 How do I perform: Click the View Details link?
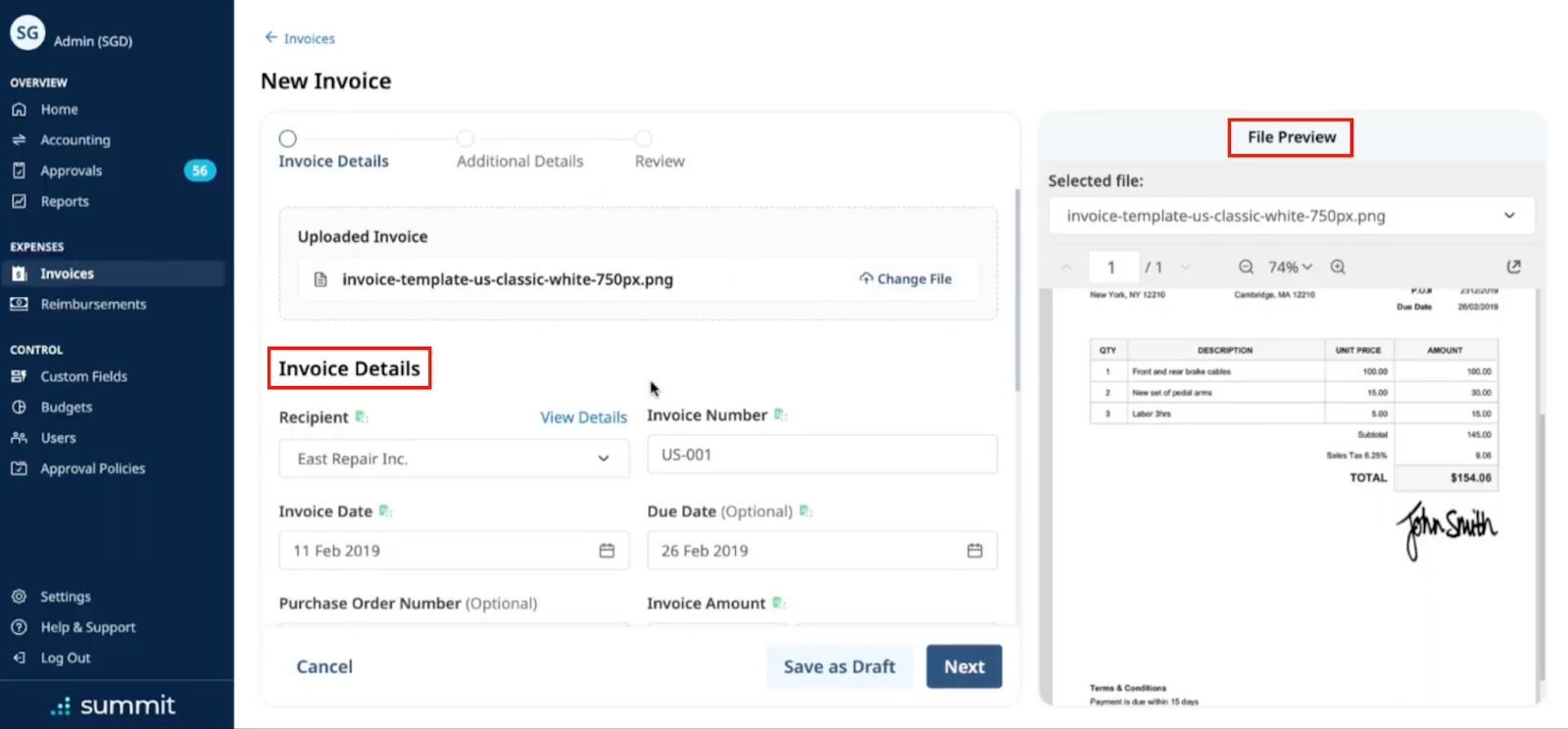pyautogui.click(x=584, y=417)
